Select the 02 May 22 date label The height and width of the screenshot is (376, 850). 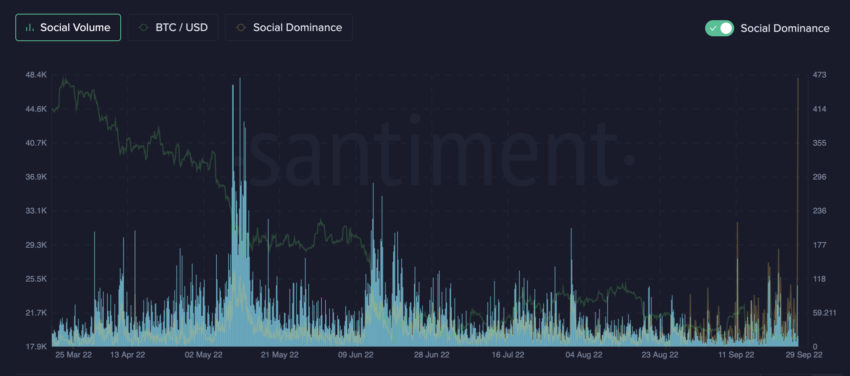coord(203,355)
